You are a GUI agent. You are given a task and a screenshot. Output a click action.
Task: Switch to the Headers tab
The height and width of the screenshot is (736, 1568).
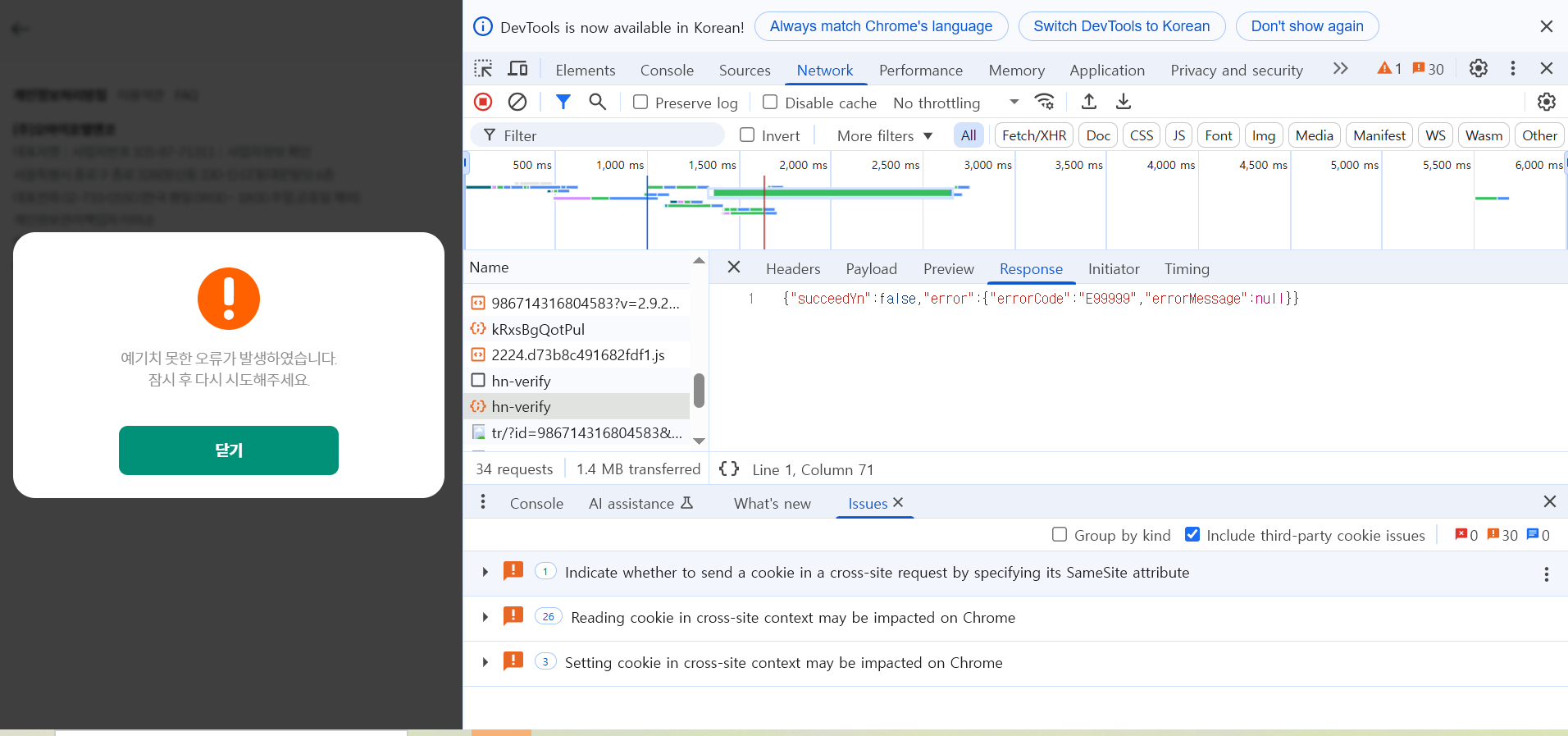[792, 269]
